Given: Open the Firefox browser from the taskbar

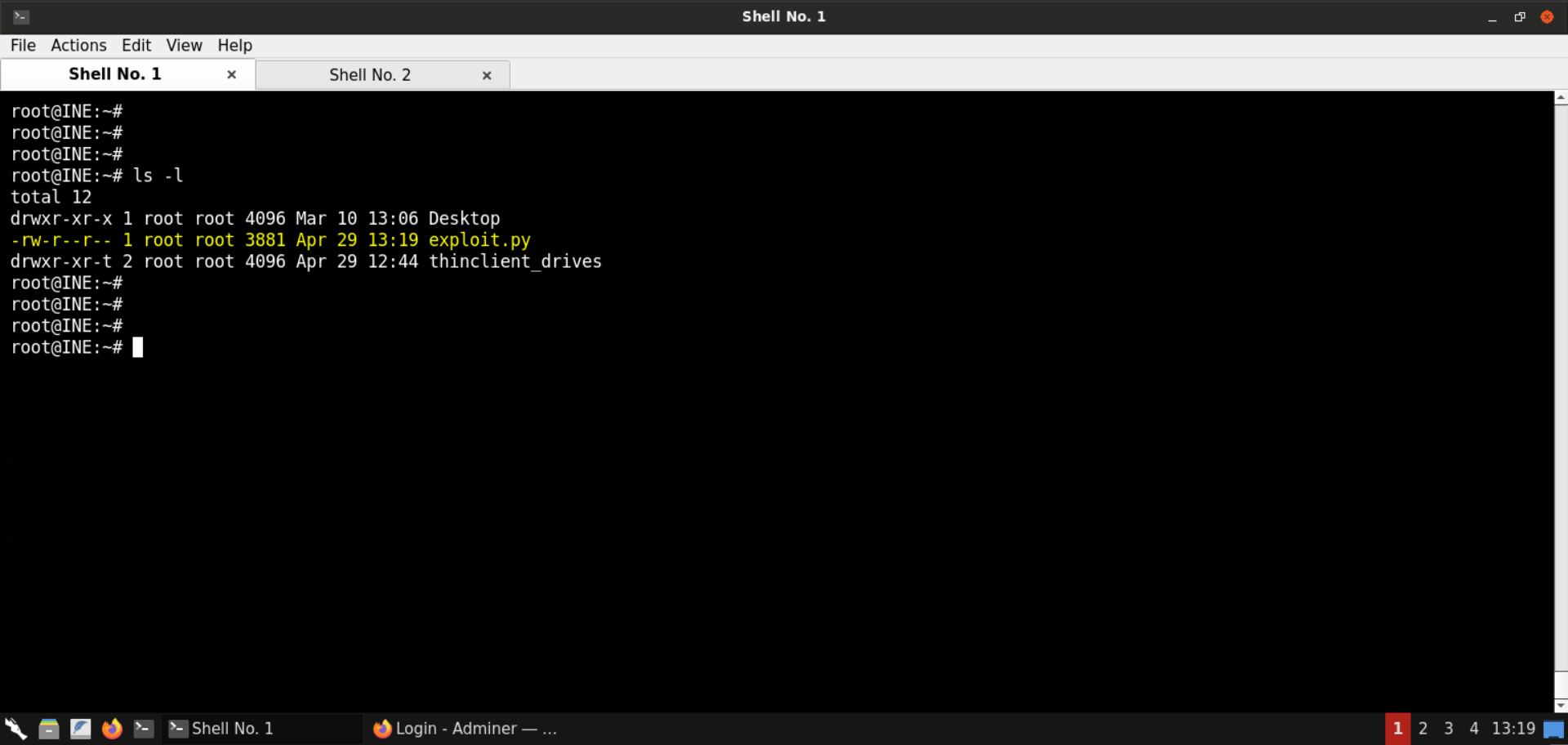Looking at the screenshot, I should pyautogui.click(x=112, y=728).
